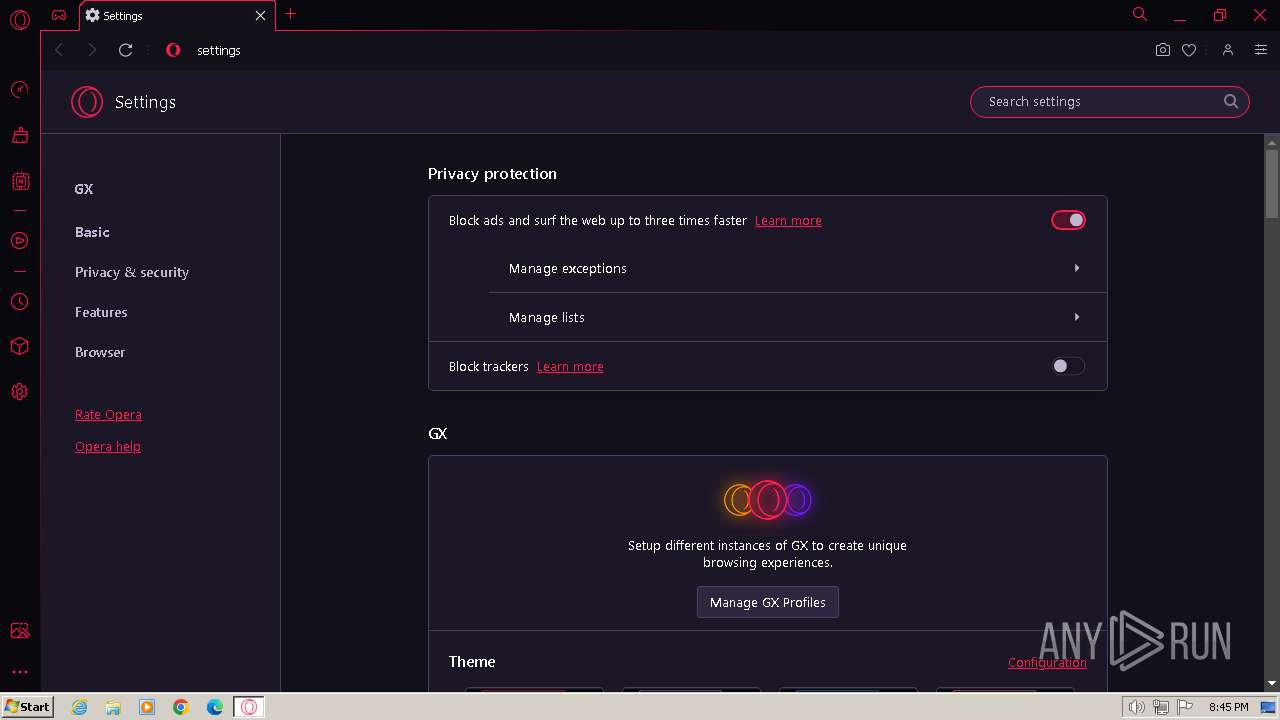Viewport: 1280px width, 720px height.
Task: Open Internet Explorer from taskbar
Action: (x=80, y=707)
